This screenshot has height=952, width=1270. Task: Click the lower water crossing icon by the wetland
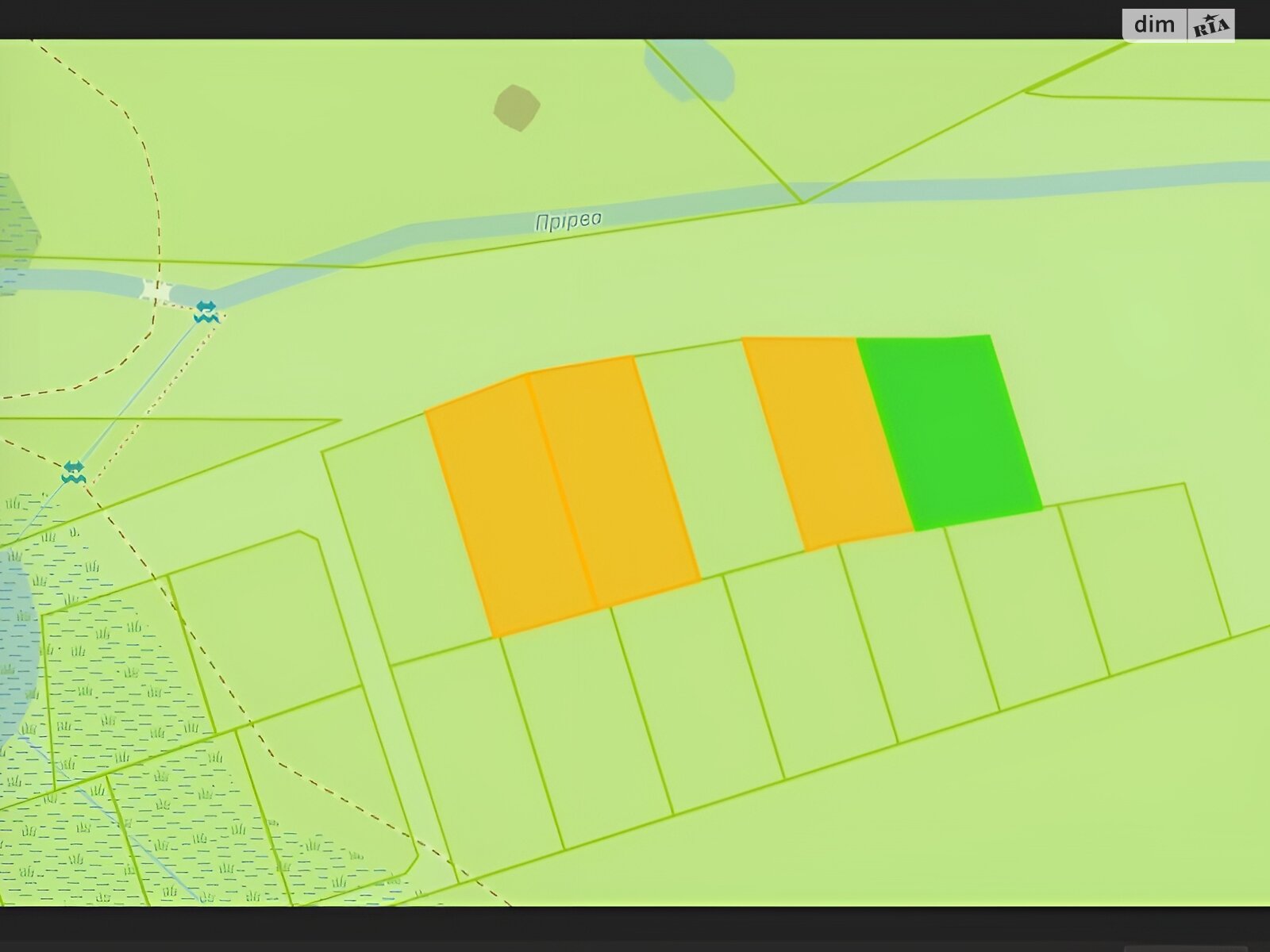coord(73,473)
